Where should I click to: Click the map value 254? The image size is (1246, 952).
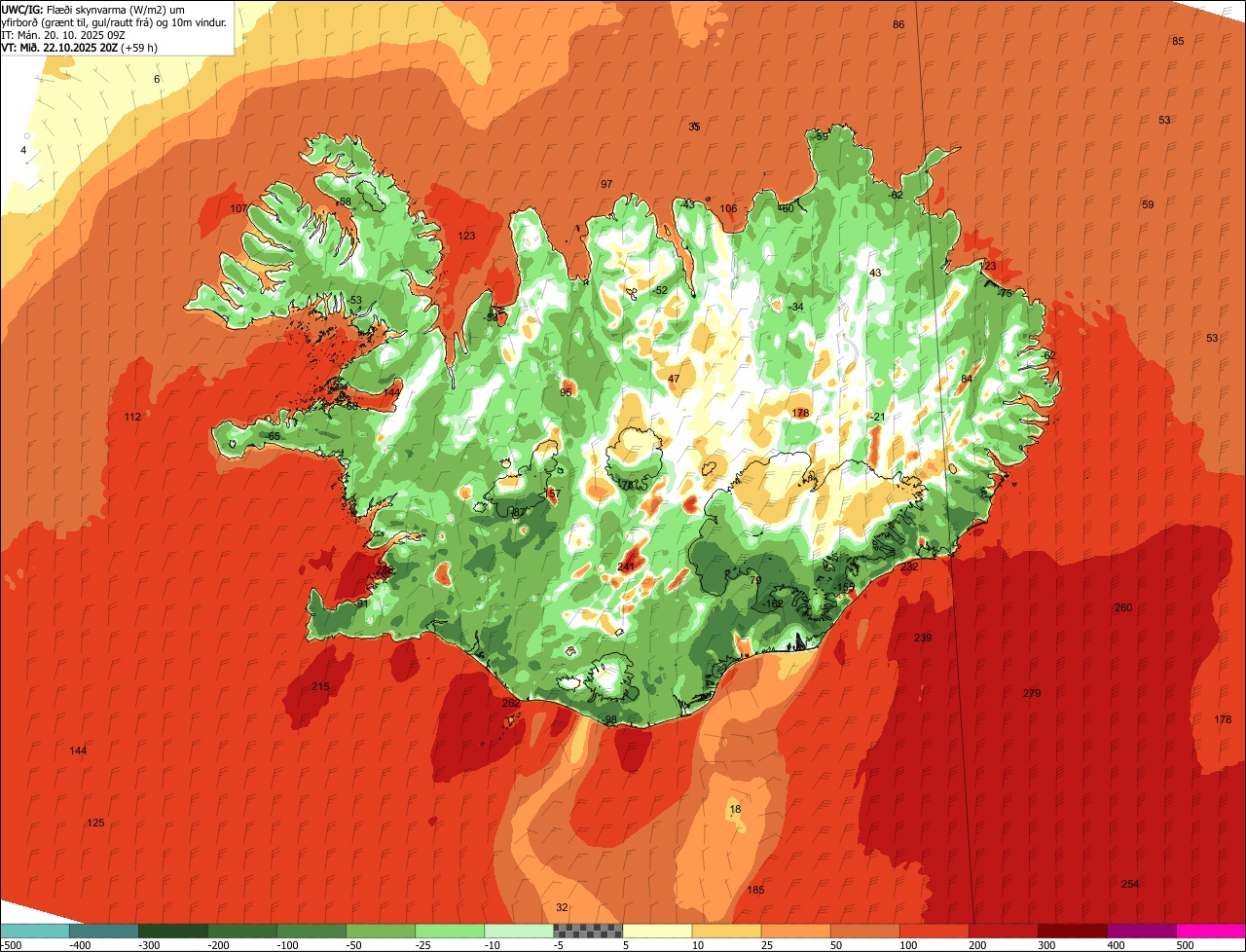(x=1130, y=884)
